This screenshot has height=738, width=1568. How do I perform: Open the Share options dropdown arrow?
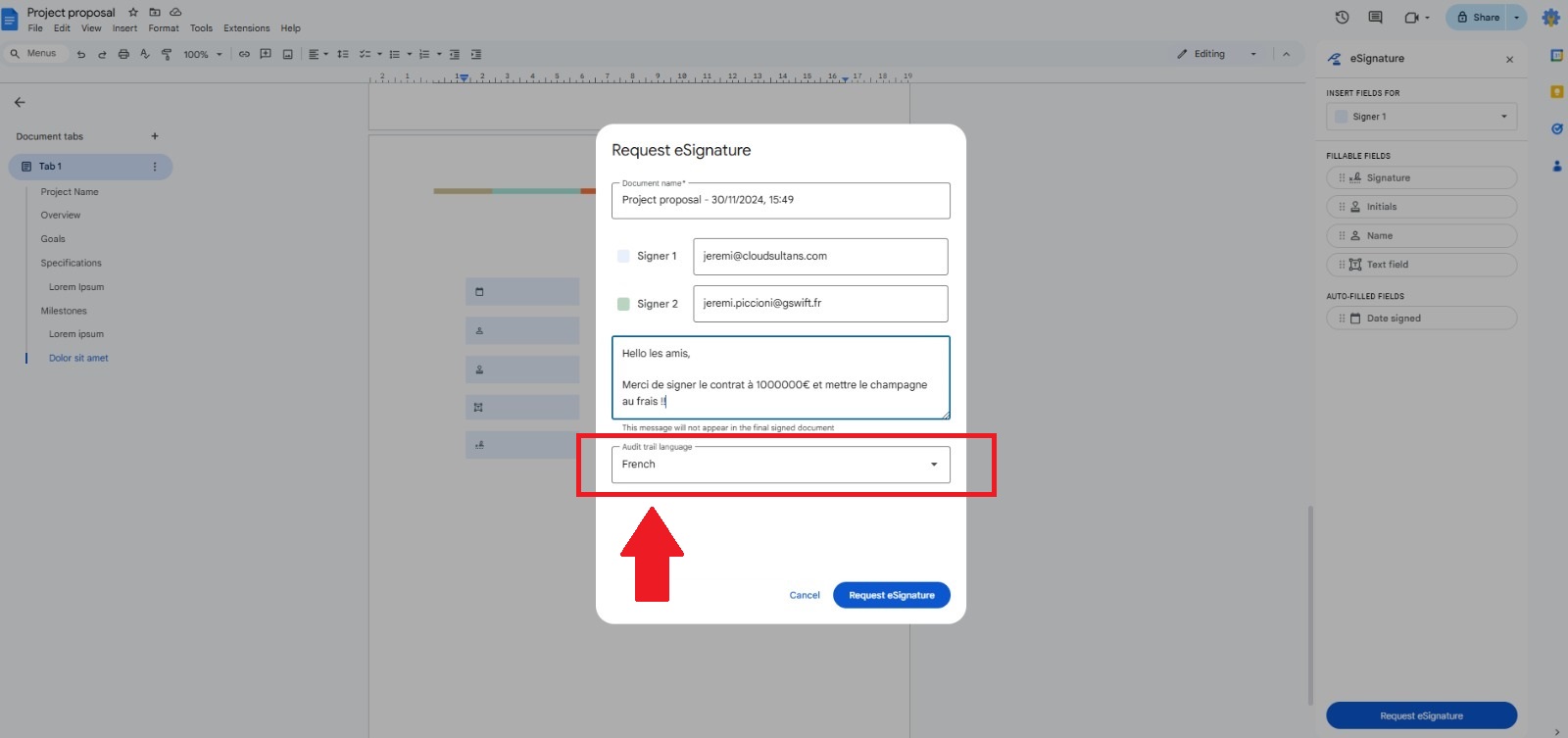[1516, 17]
